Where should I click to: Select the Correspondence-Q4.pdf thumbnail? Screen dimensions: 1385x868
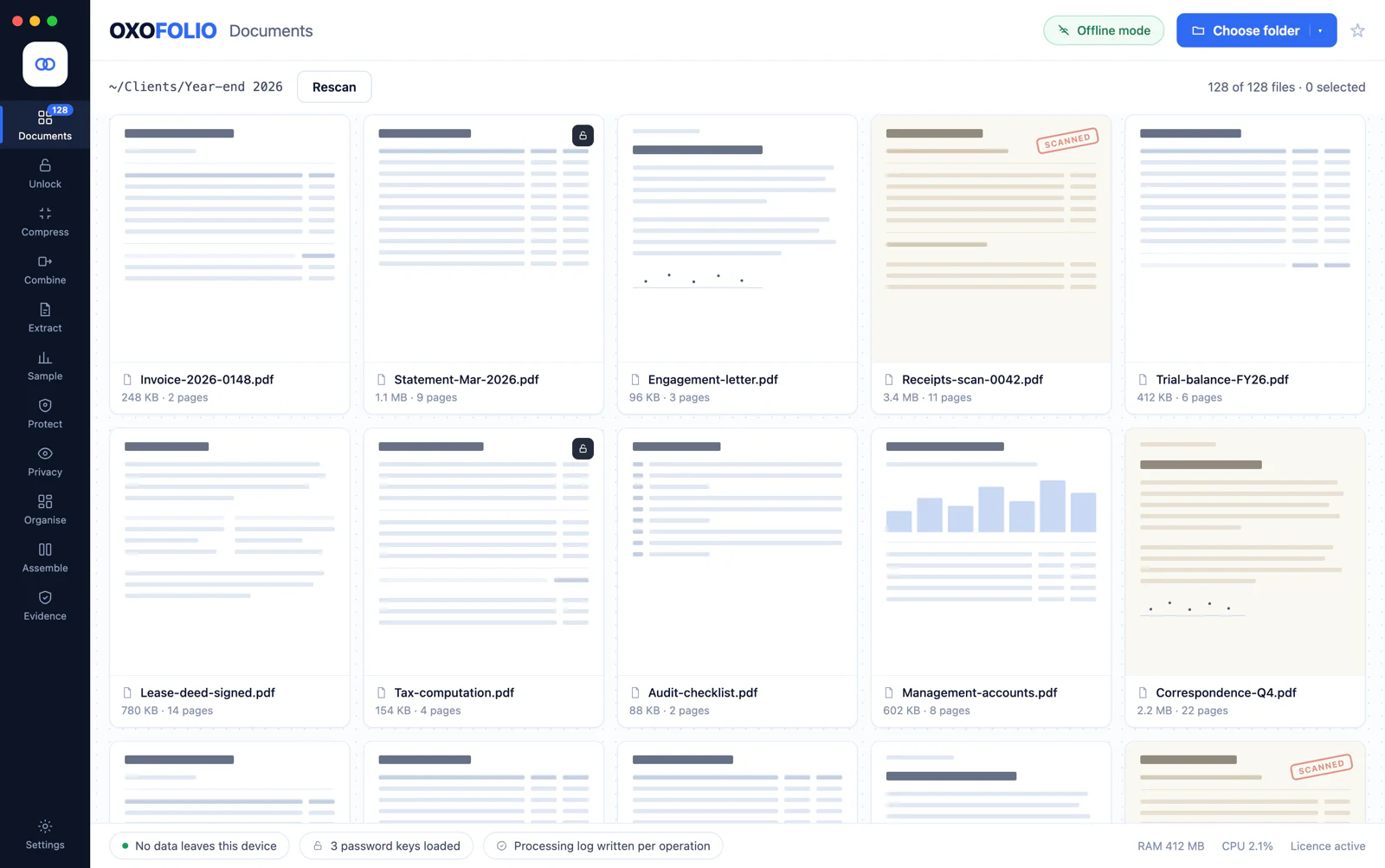[1245, 551]
